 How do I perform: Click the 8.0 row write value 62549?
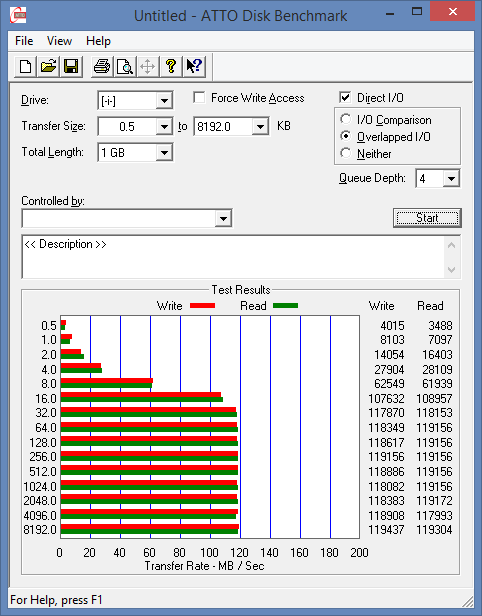click(389, 384)
